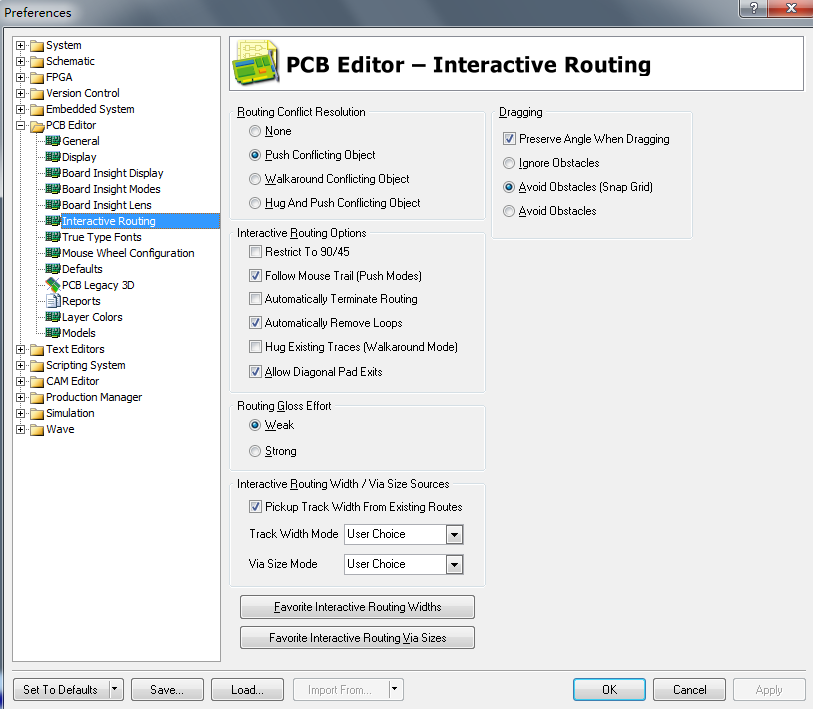Select Walkaround Conflicting Object radio option
The height and width of the screenshot is (709, 813).
(256, 179)
